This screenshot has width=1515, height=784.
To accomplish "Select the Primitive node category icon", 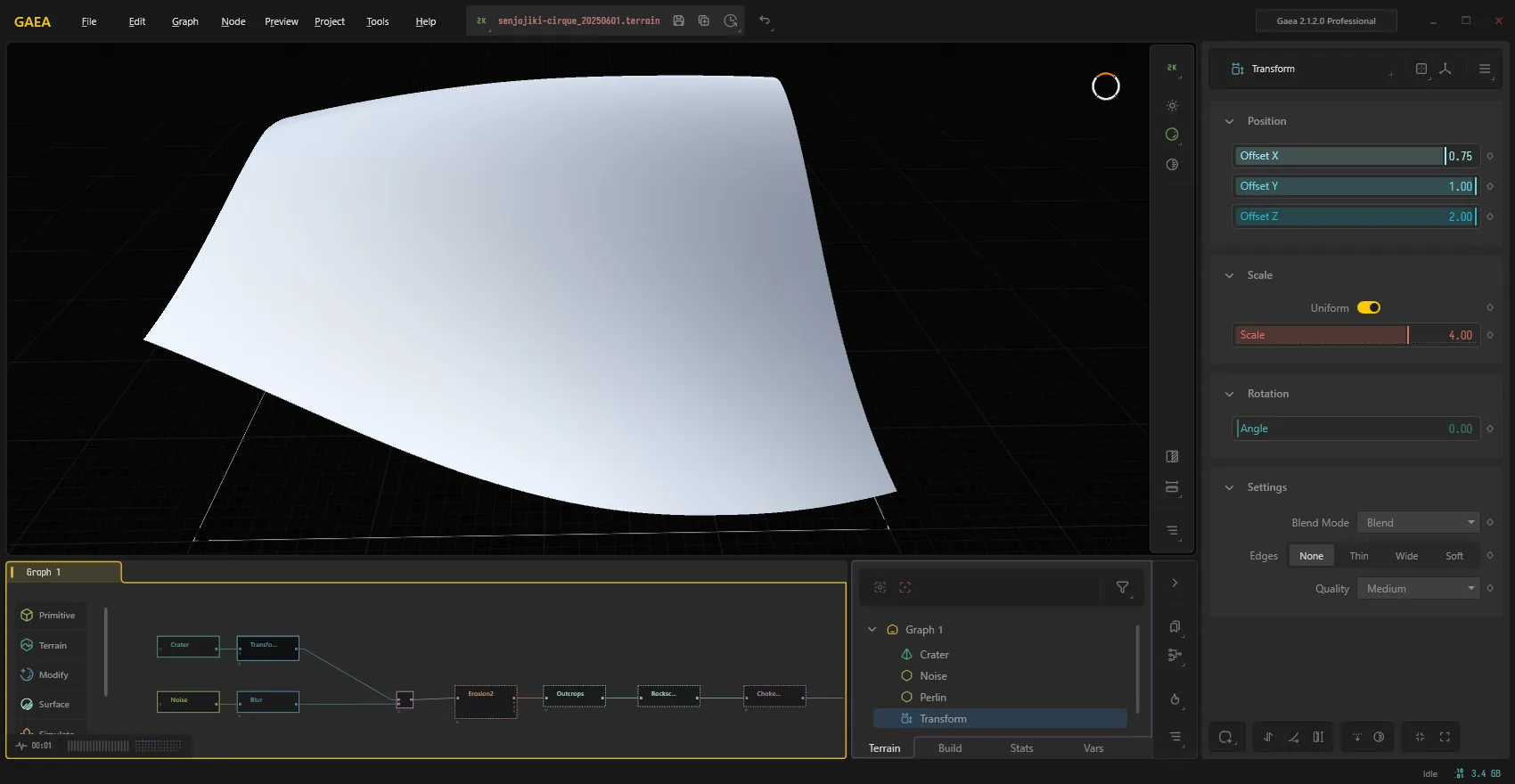I will point(27,616).
